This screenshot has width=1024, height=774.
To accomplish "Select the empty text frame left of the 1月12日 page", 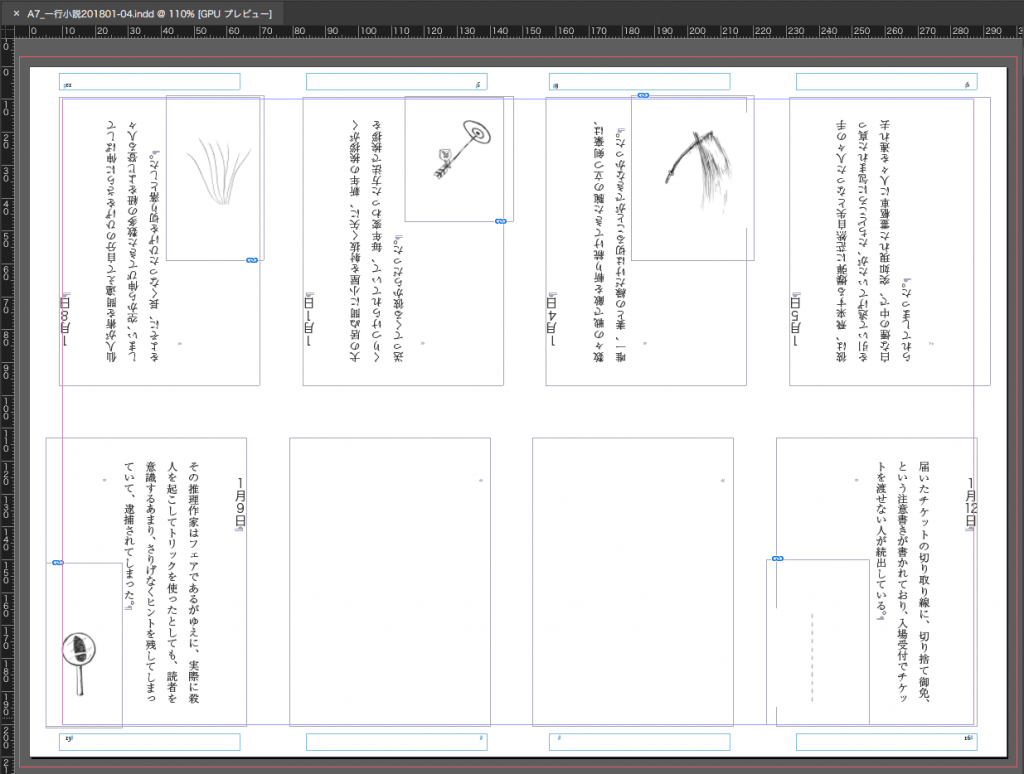I will click(633, 581).
